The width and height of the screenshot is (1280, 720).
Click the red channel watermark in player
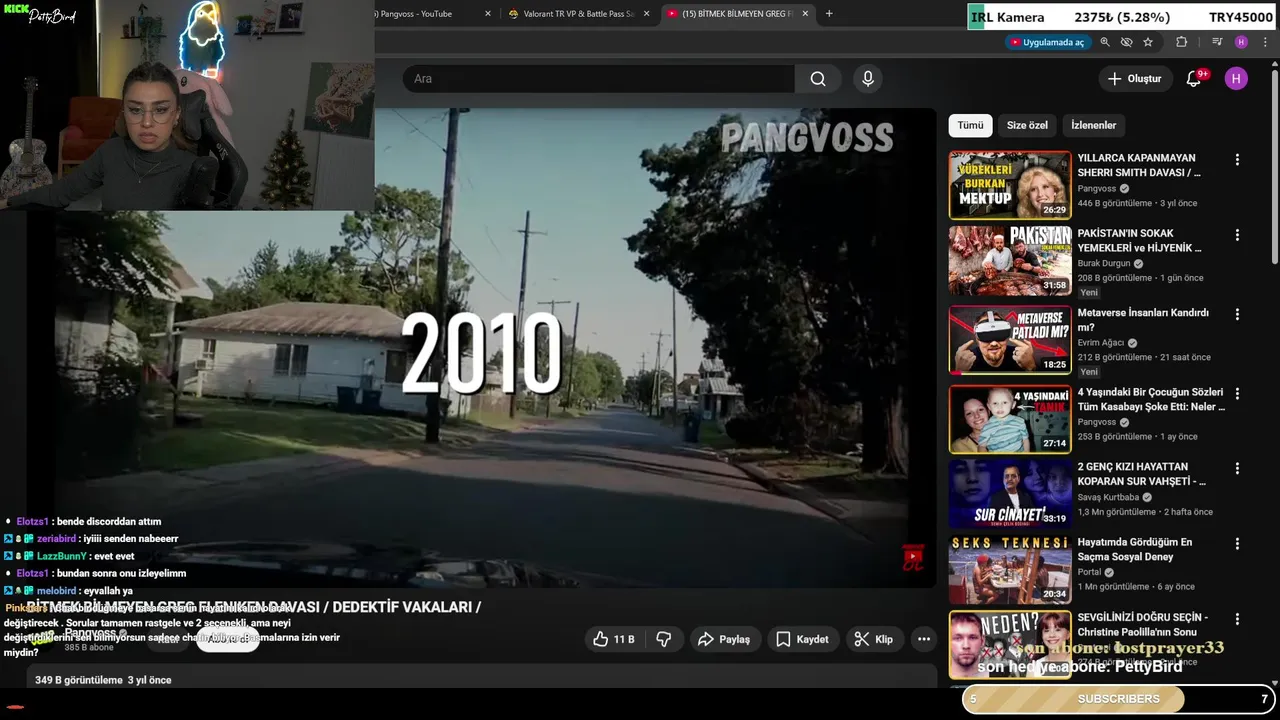pyautogui.click(x=913, y=557)
